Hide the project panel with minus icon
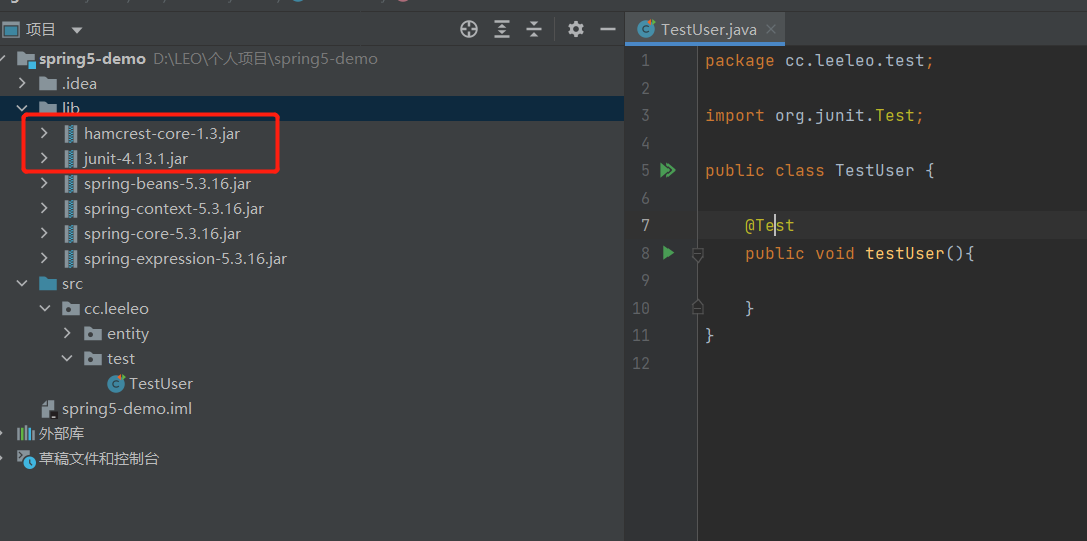Image resolution: width=1087 pixels, height=541 pixels. click(607, 29)
